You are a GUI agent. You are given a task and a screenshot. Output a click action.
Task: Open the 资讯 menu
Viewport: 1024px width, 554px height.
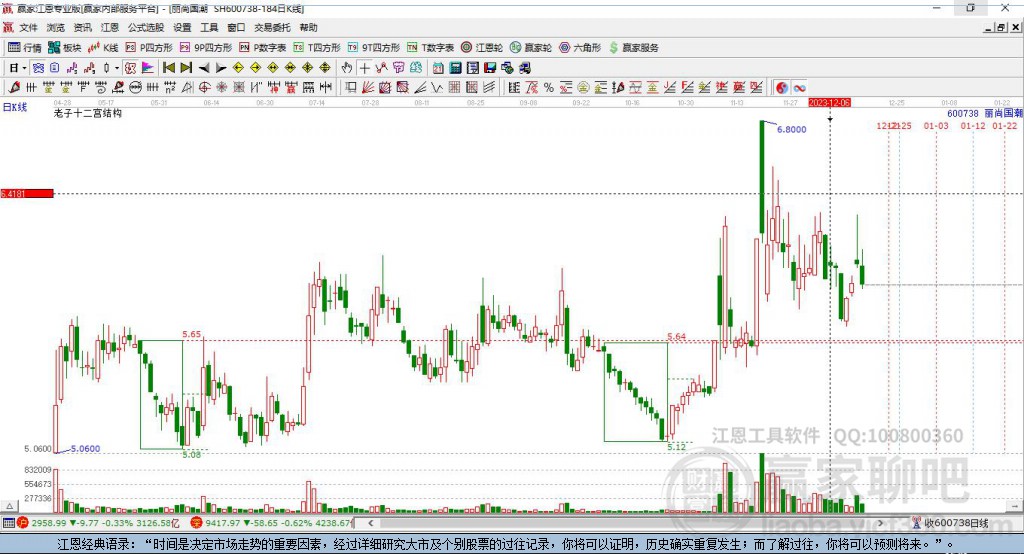(82, 27)
